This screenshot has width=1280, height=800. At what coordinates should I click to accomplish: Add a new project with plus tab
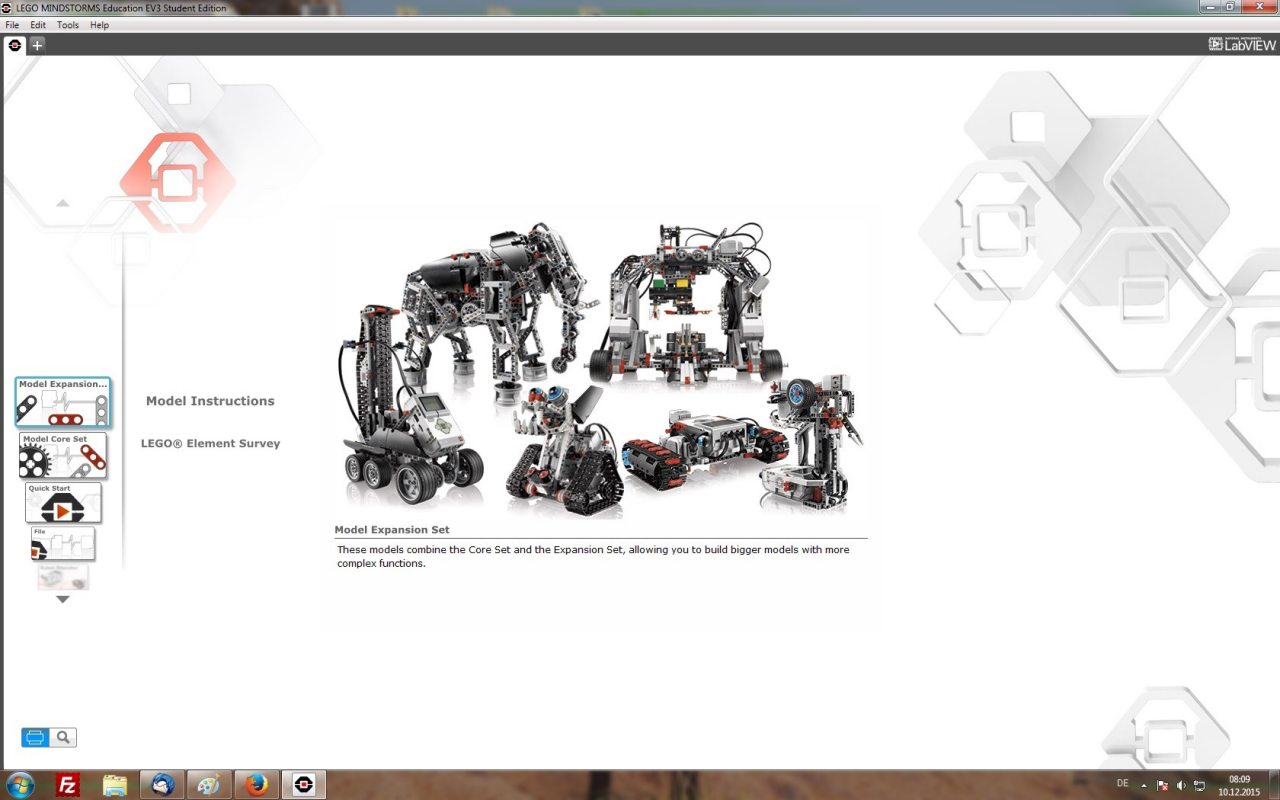37,45
